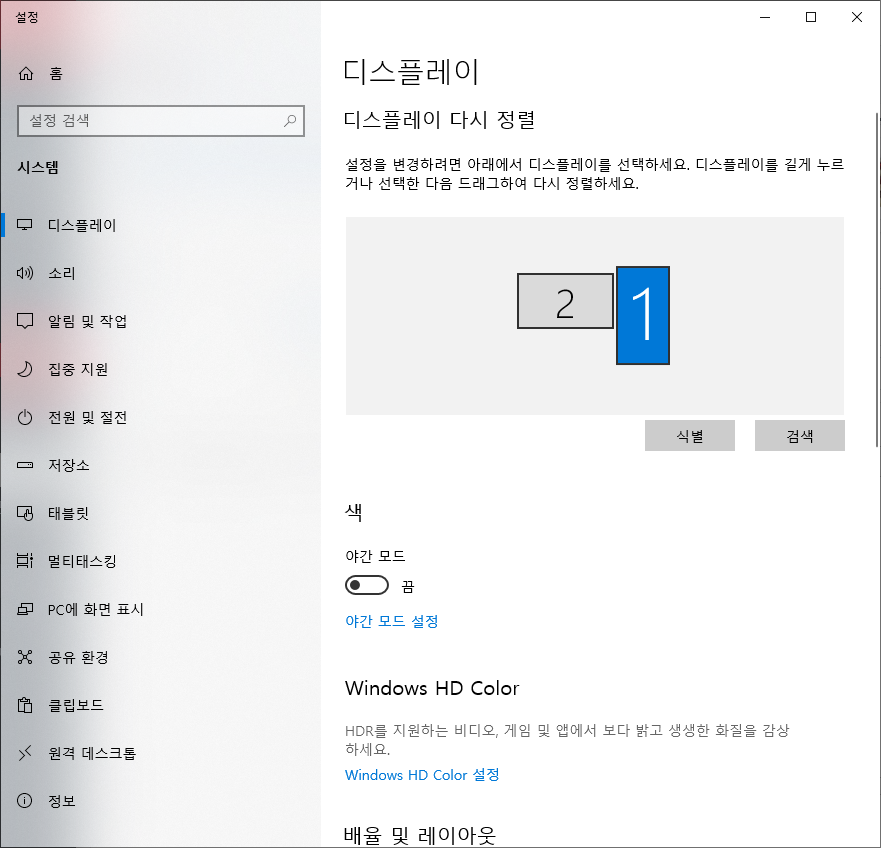Select display 2 in the arrangement

tap(565, 301)
